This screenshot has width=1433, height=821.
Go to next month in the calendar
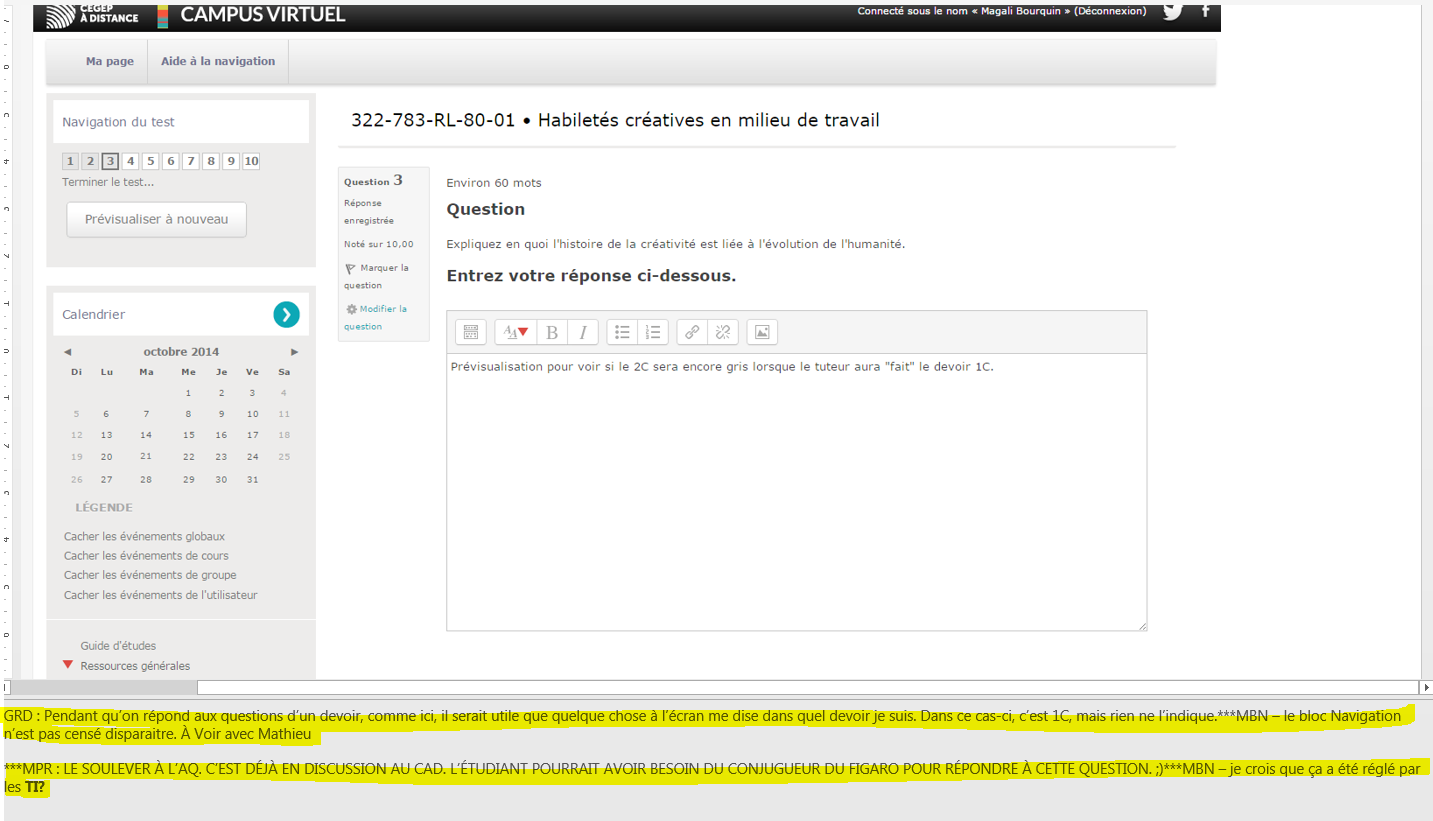[x=295, y=352]
